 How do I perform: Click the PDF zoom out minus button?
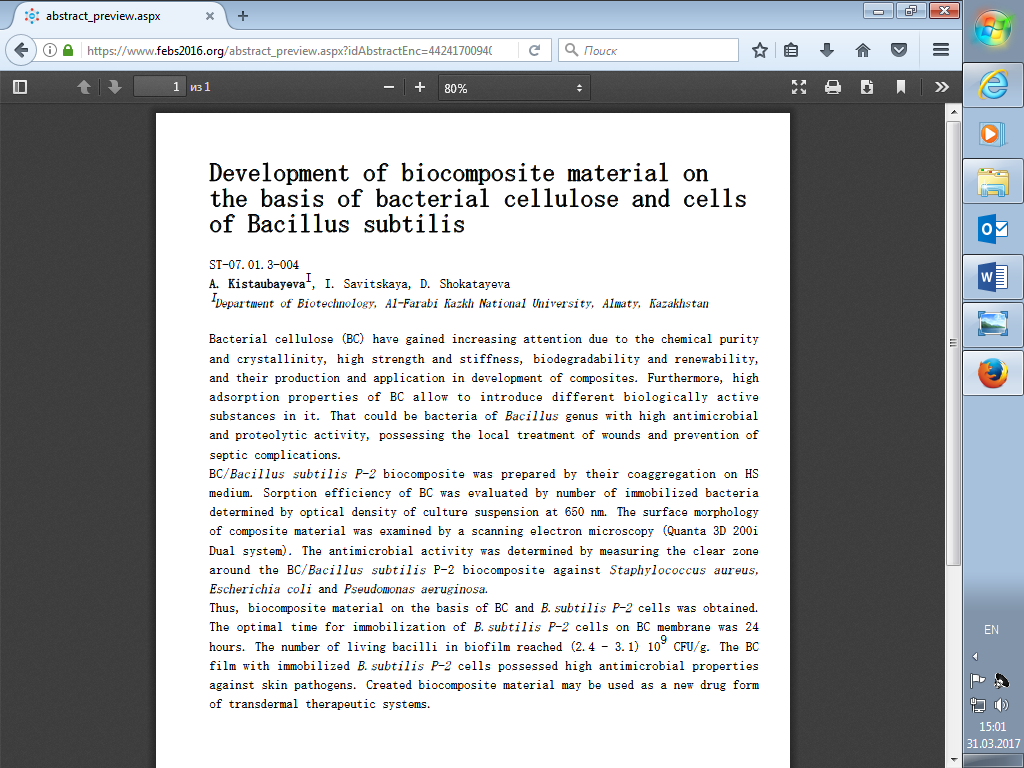click(389, 88)
